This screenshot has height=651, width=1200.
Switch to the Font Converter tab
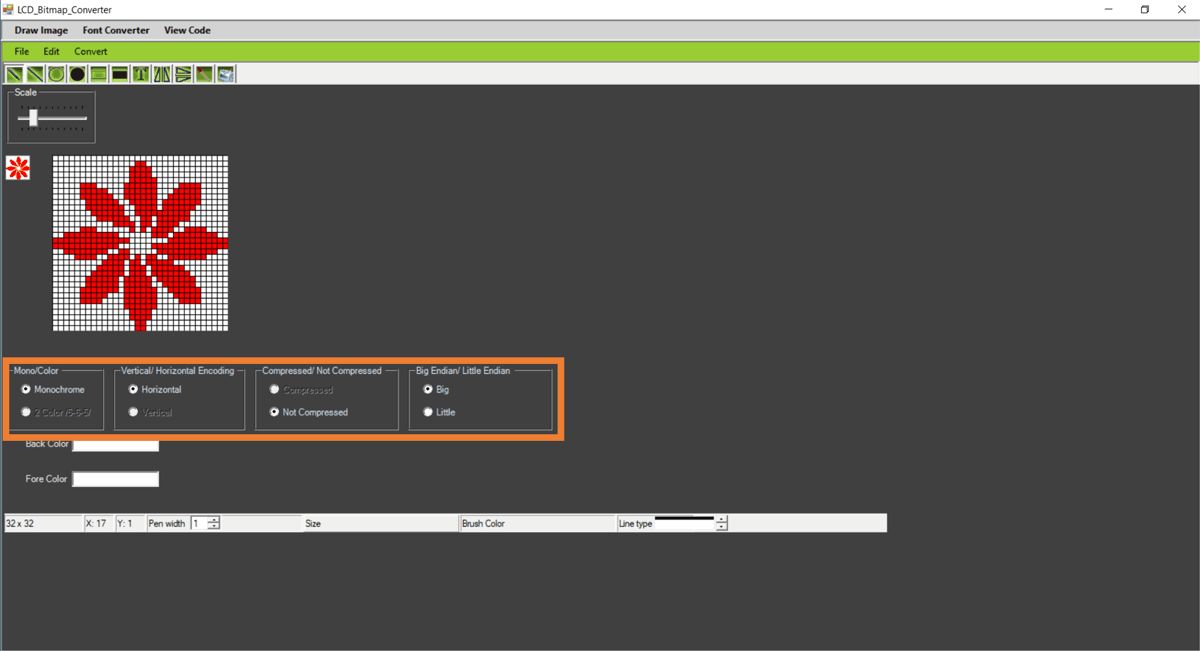116,30
